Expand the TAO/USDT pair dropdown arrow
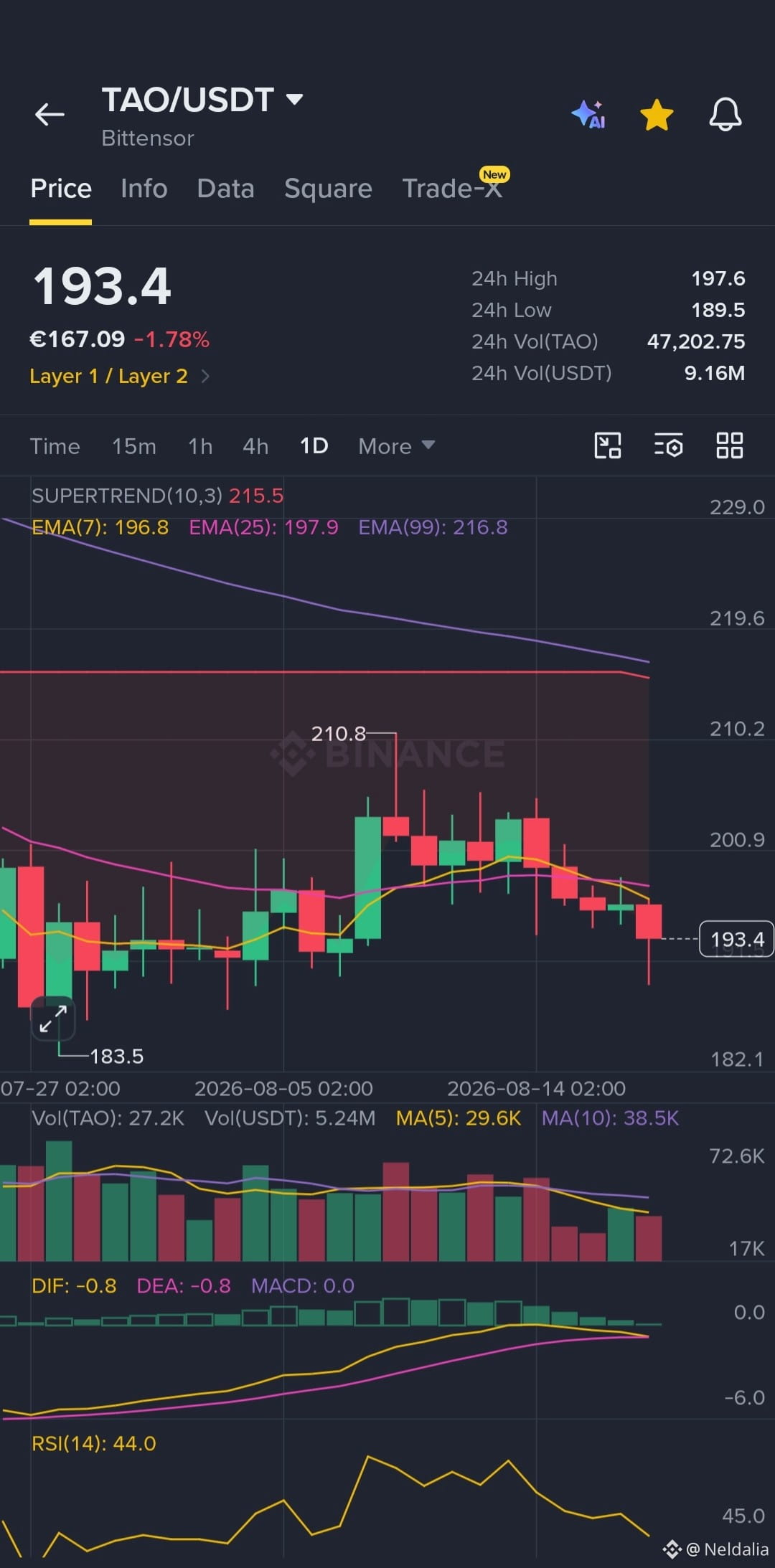Viewport: 775px width, 1568px height. pyautogui.click(x=294, y=99)
